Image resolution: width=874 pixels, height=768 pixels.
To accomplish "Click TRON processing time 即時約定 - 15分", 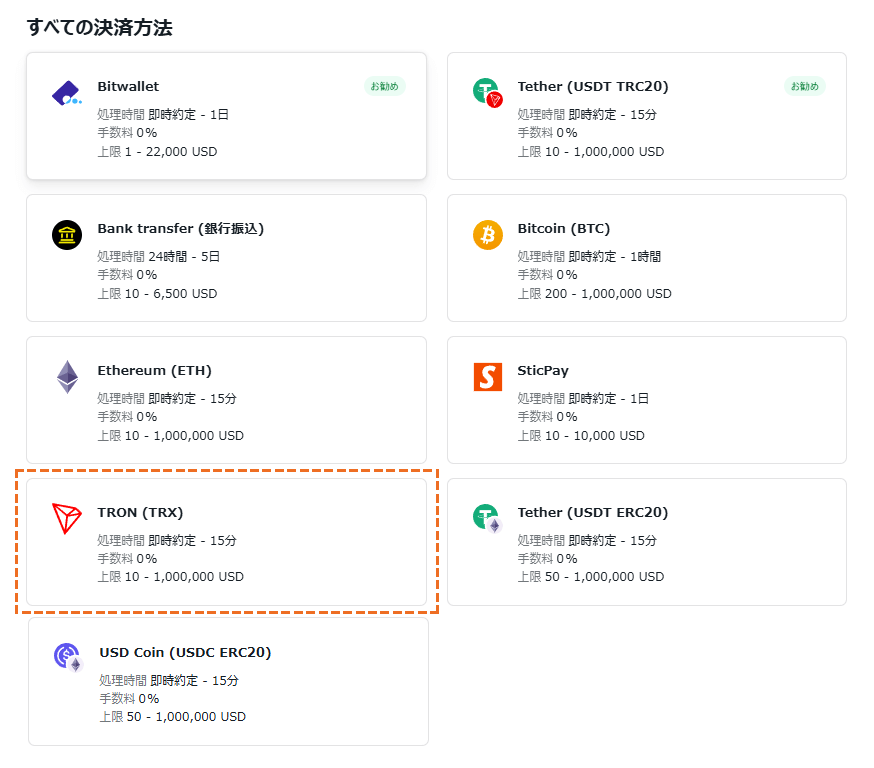I will click(x=167, y=540).
